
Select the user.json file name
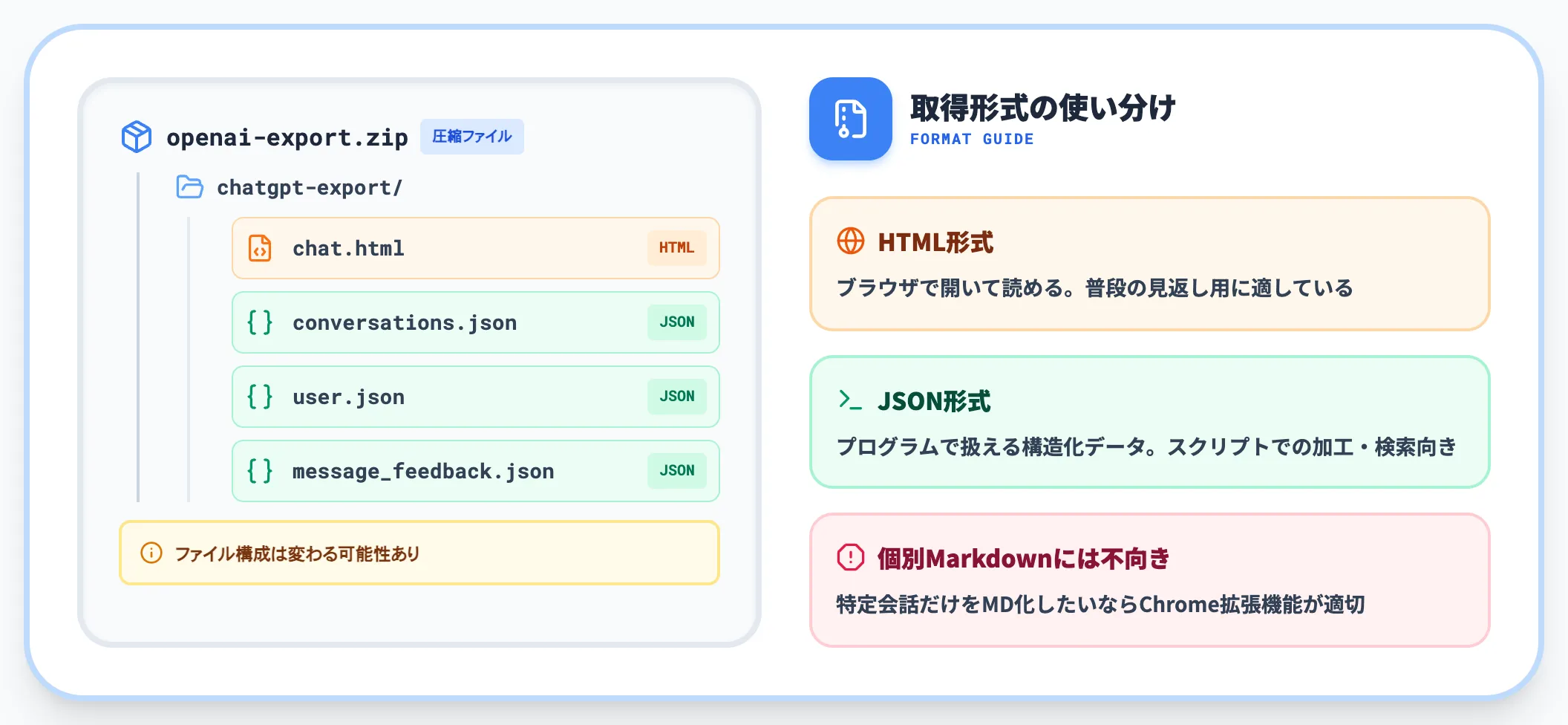pyautogui.click(x=348, y=397)
